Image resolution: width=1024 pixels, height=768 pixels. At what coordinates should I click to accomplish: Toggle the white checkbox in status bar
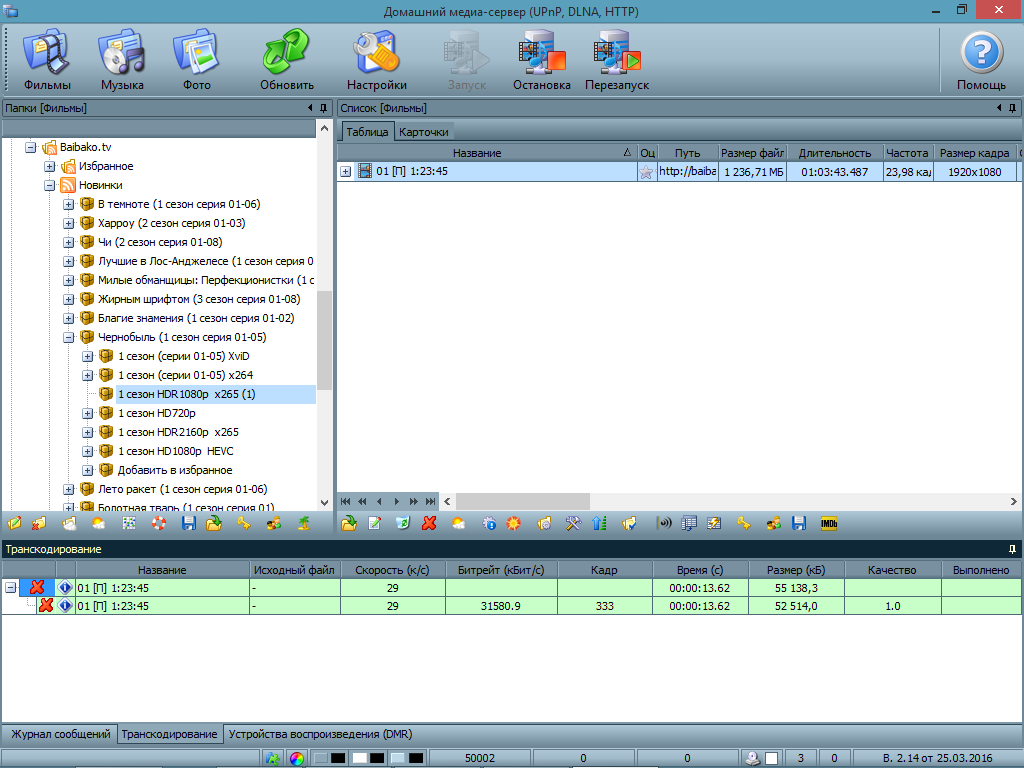pyautogui.click(x=771, y=759)
